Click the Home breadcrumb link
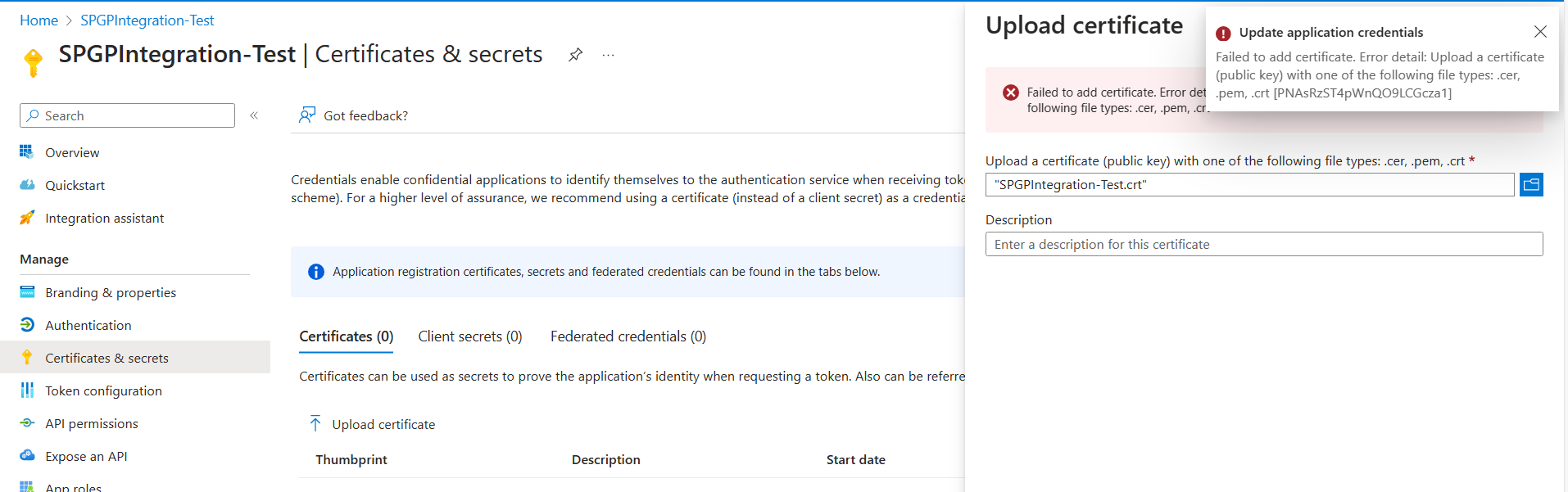 click(x=39, y=20)
